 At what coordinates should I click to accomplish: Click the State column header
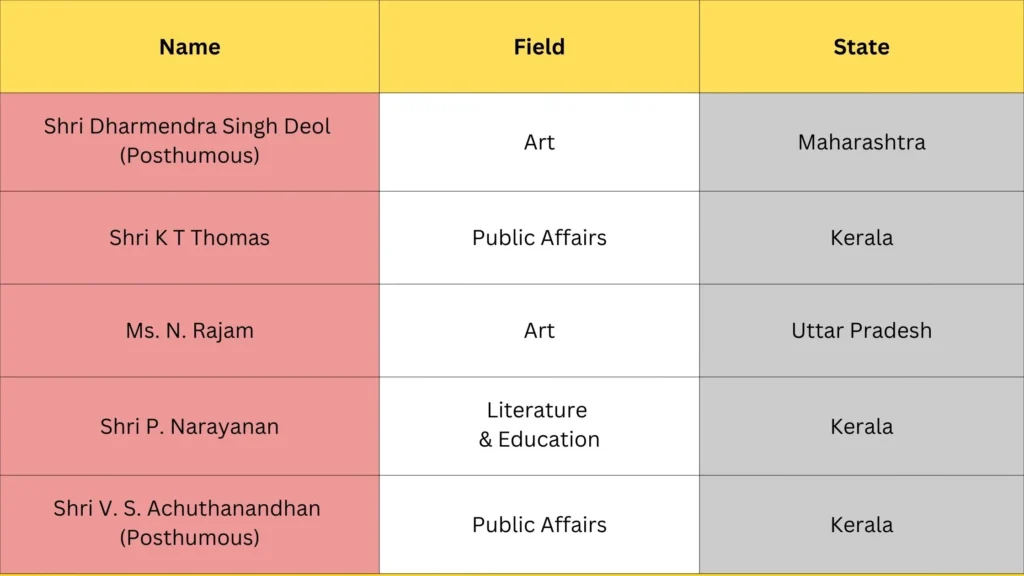[x=861, y=47]
